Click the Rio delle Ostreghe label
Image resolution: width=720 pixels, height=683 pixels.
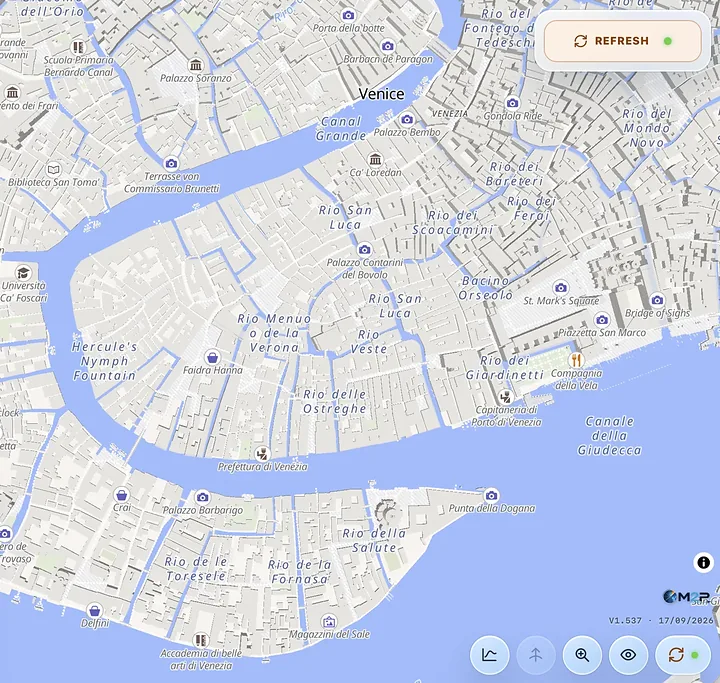335,401
